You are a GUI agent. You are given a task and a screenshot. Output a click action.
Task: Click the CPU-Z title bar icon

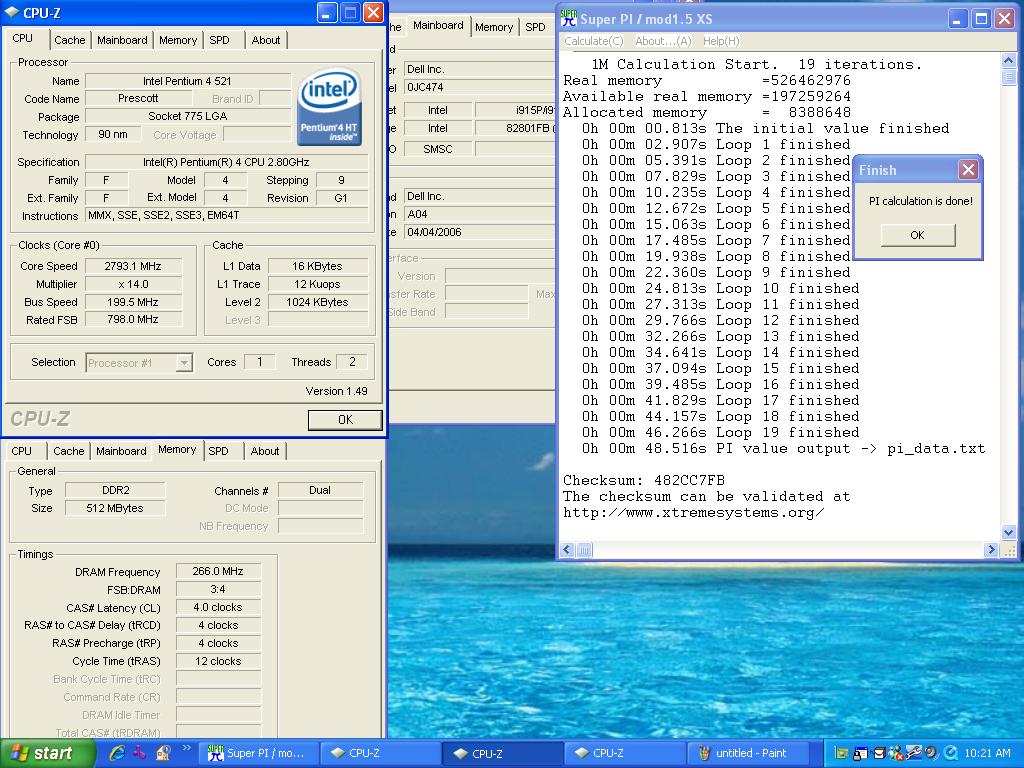pyautogui.click(x=12, y=12)
